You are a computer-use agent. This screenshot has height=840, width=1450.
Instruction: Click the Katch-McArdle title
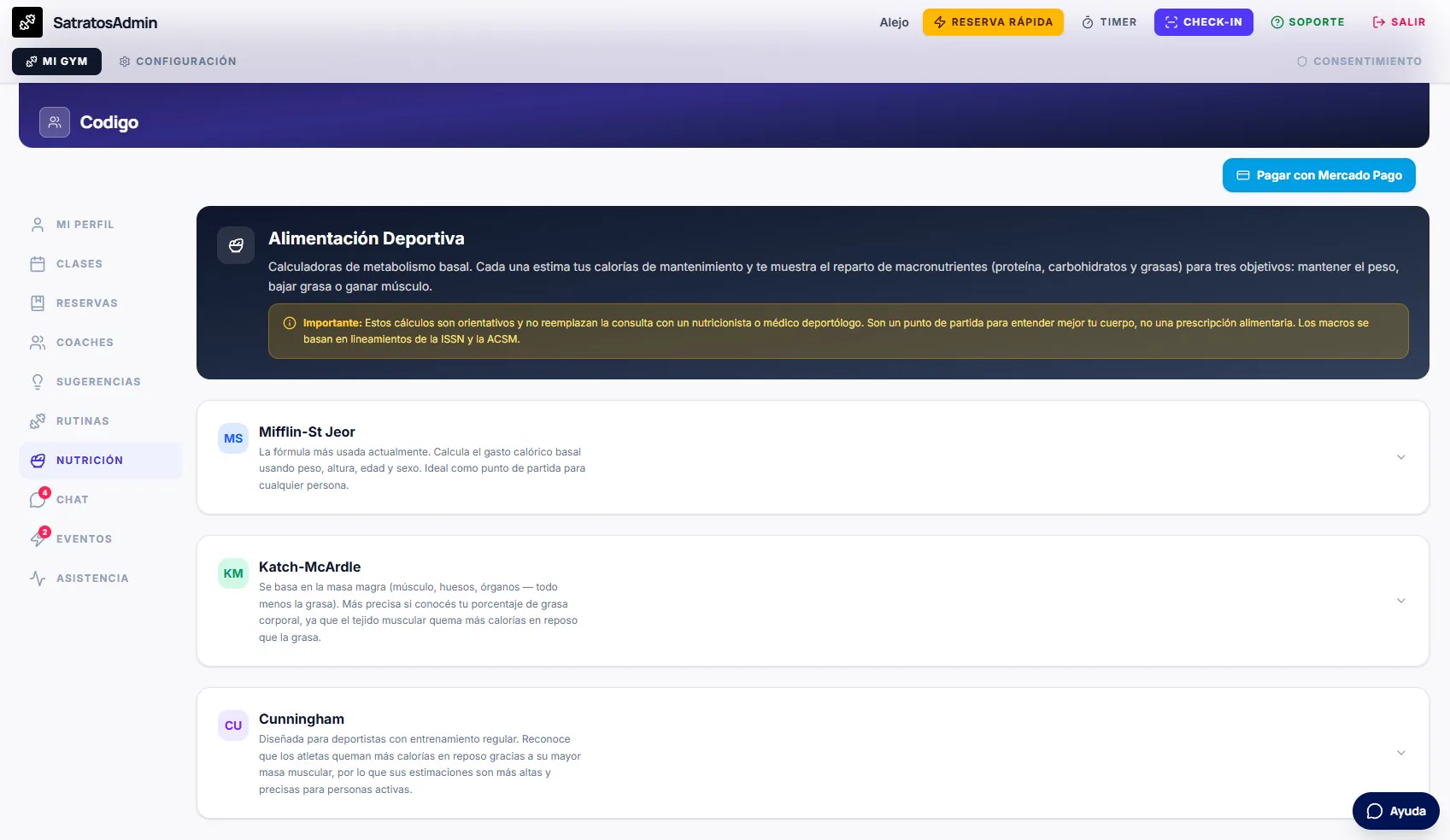309,567
